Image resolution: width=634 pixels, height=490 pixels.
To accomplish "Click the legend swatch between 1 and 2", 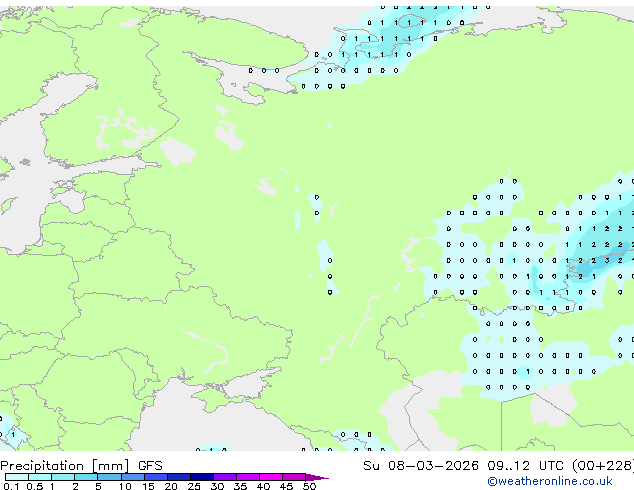I will (63, 477).
